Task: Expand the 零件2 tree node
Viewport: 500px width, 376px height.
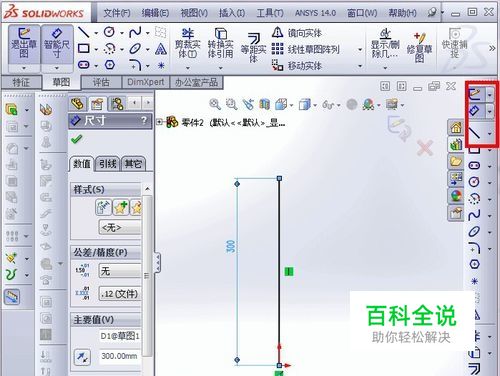Action: tap(160, 122)
